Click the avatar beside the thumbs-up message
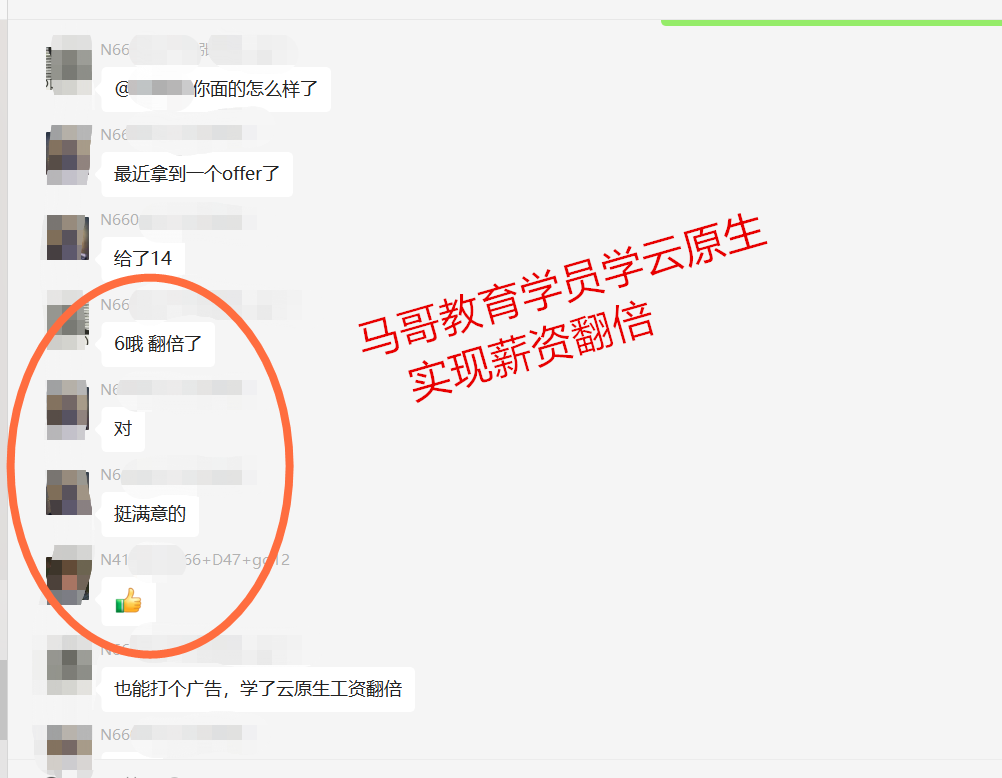1002x778 pixels. (68, 577)
